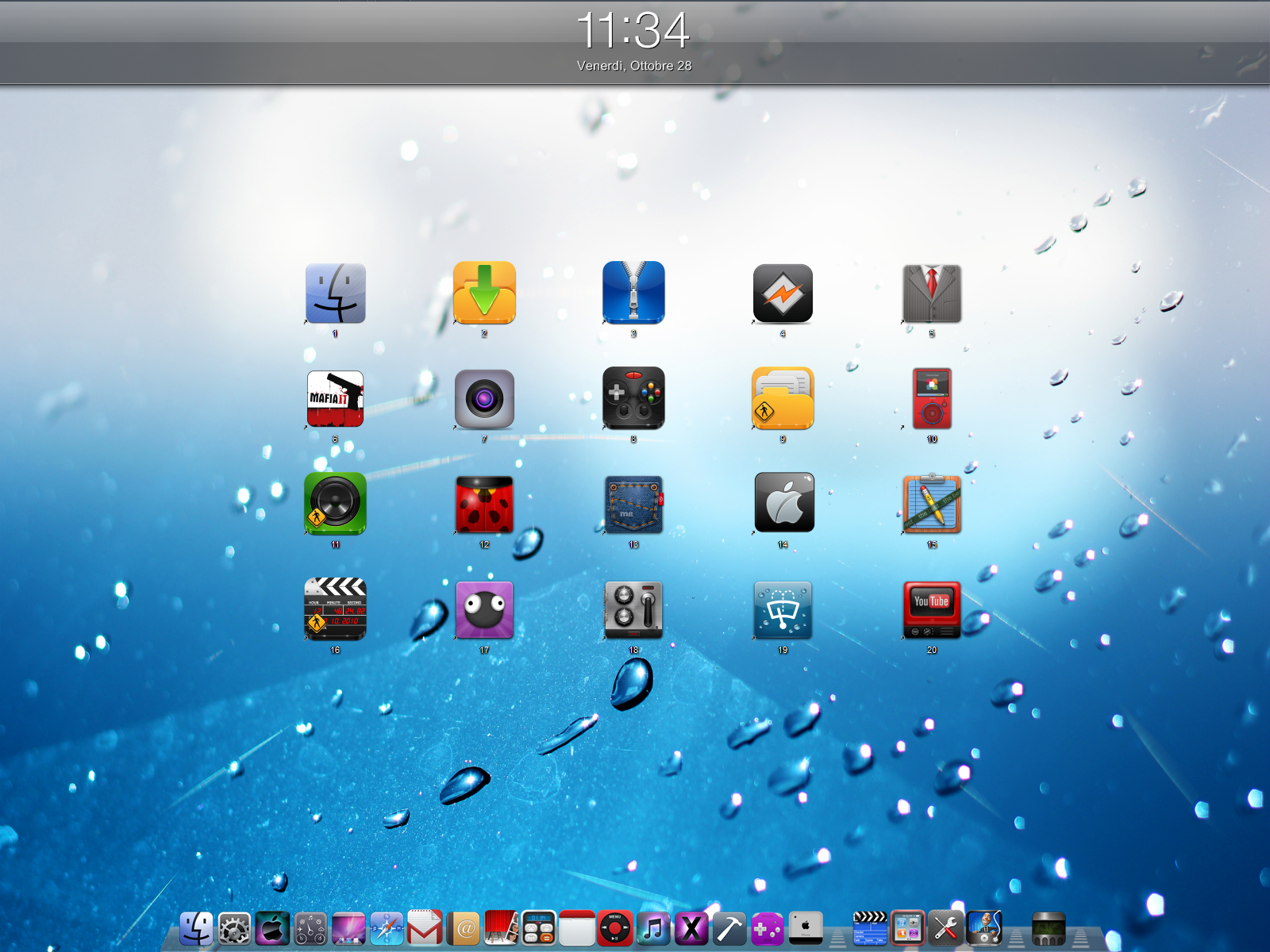Screen dimensions: 1270x952
Task: Open the grey suit and red tie icon
Action: pos(932,294)
